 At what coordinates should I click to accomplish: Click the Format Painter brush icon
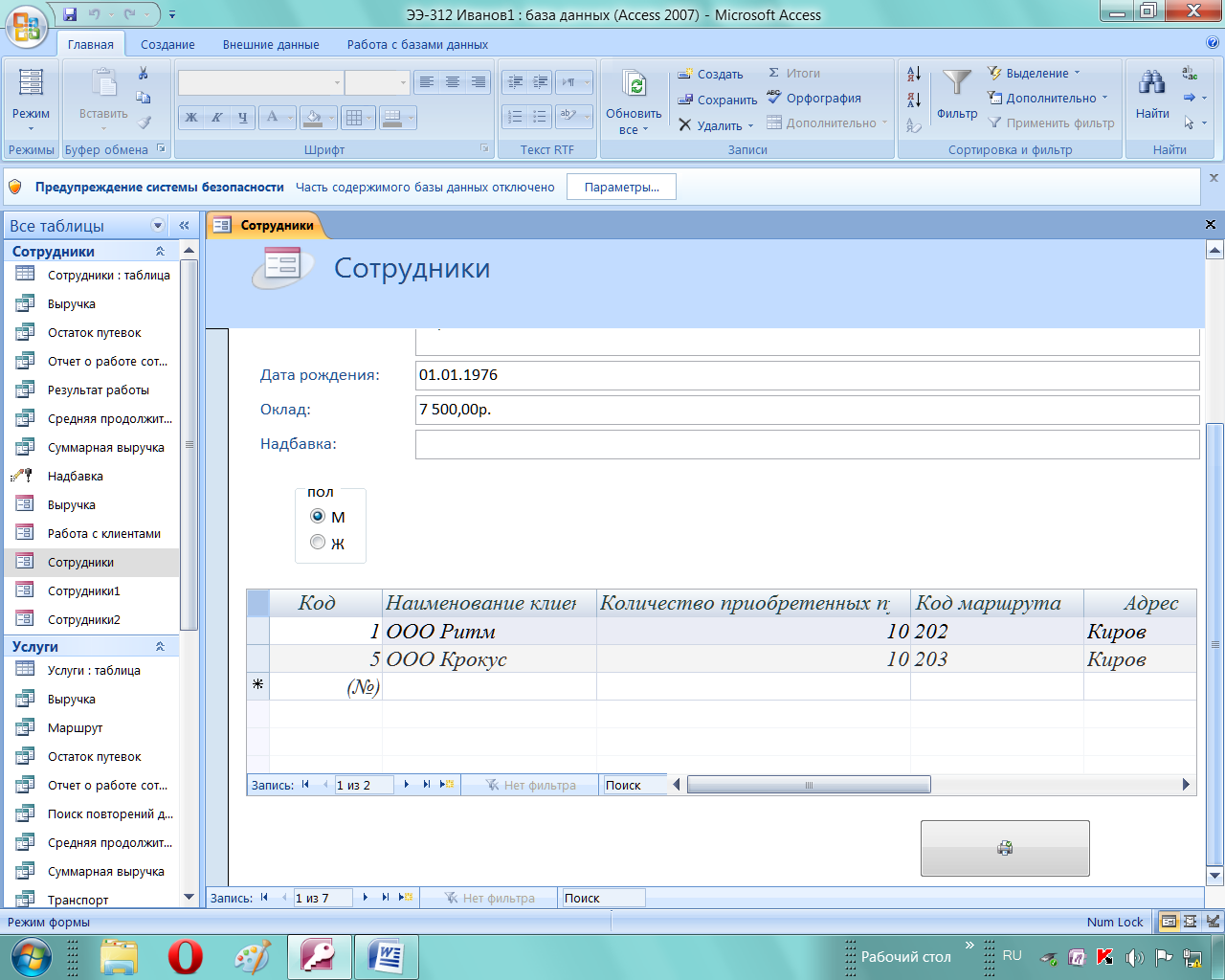point(144,122)
